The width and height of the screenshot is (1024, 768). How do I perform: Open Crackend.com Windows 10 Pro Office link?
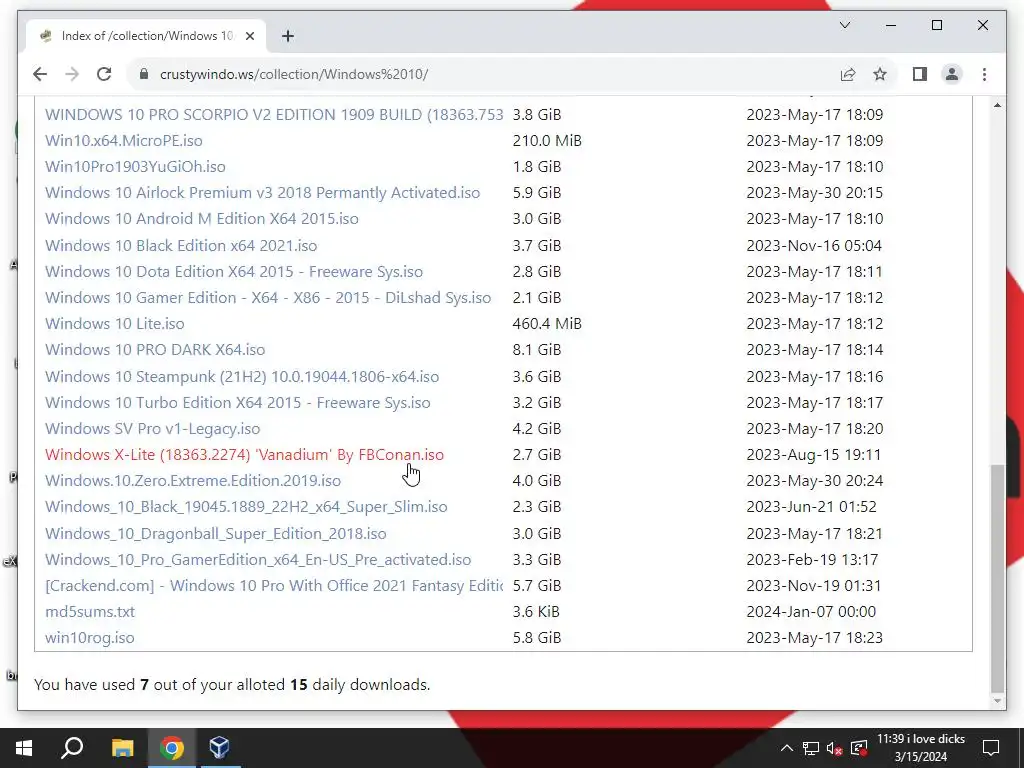click(x=274, y=586)
